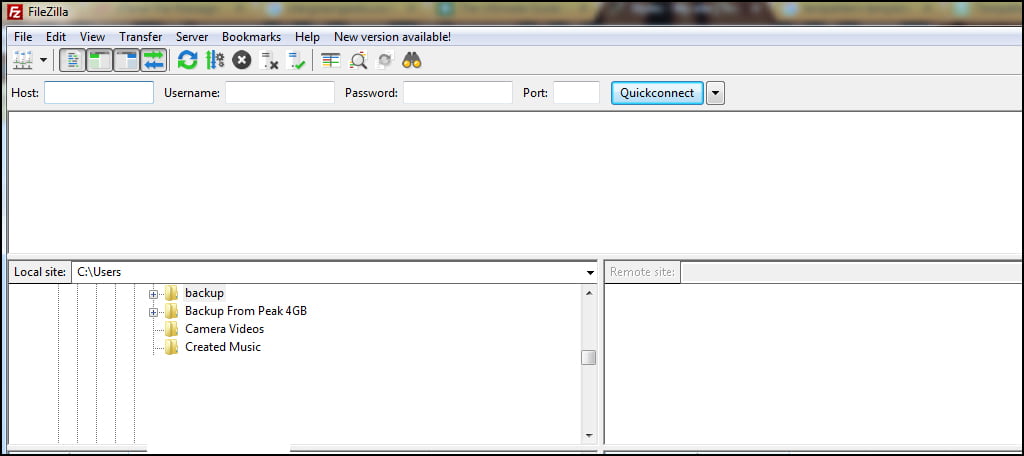Open the Site Manager icon
1024x456 pixels.
coord(22,61)
